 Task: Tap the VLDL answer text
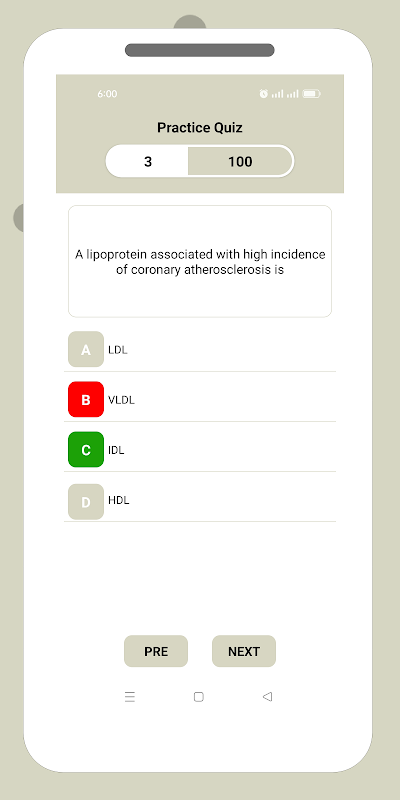pos(121,400)
